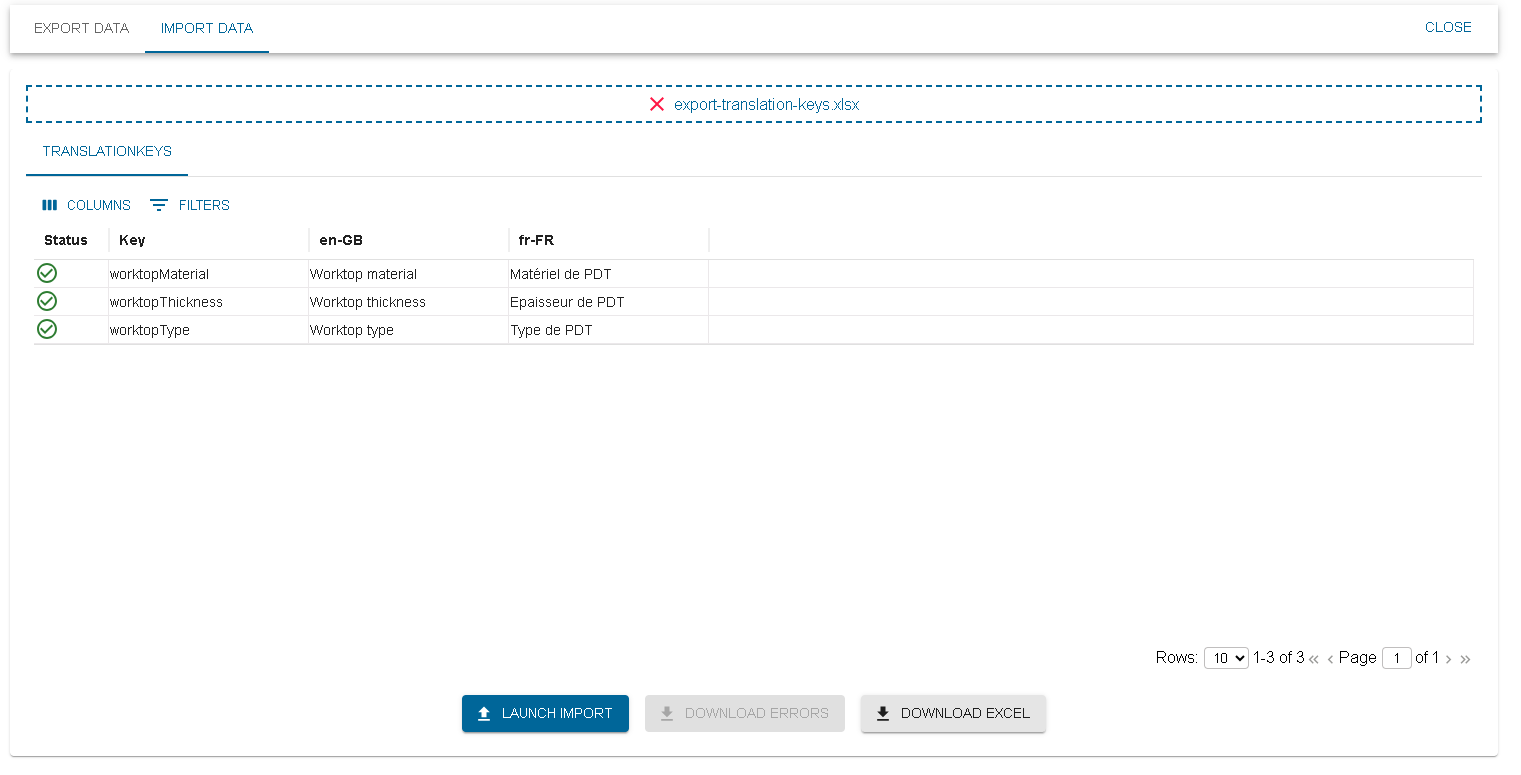Click the 'Worktop type' en-GB cell
The height and width of the screenshot is (775, 1521).
point(408,330)
